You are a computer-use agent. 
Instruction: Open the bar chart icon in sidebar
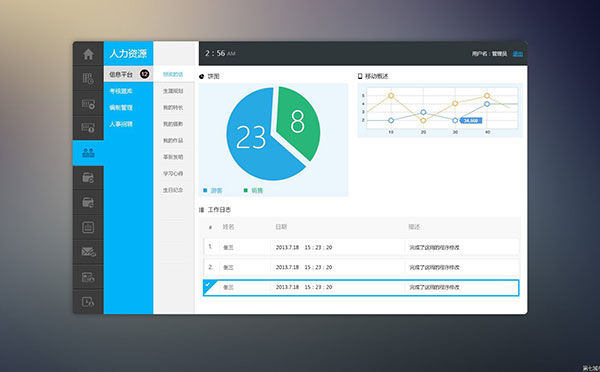[88, 227]
